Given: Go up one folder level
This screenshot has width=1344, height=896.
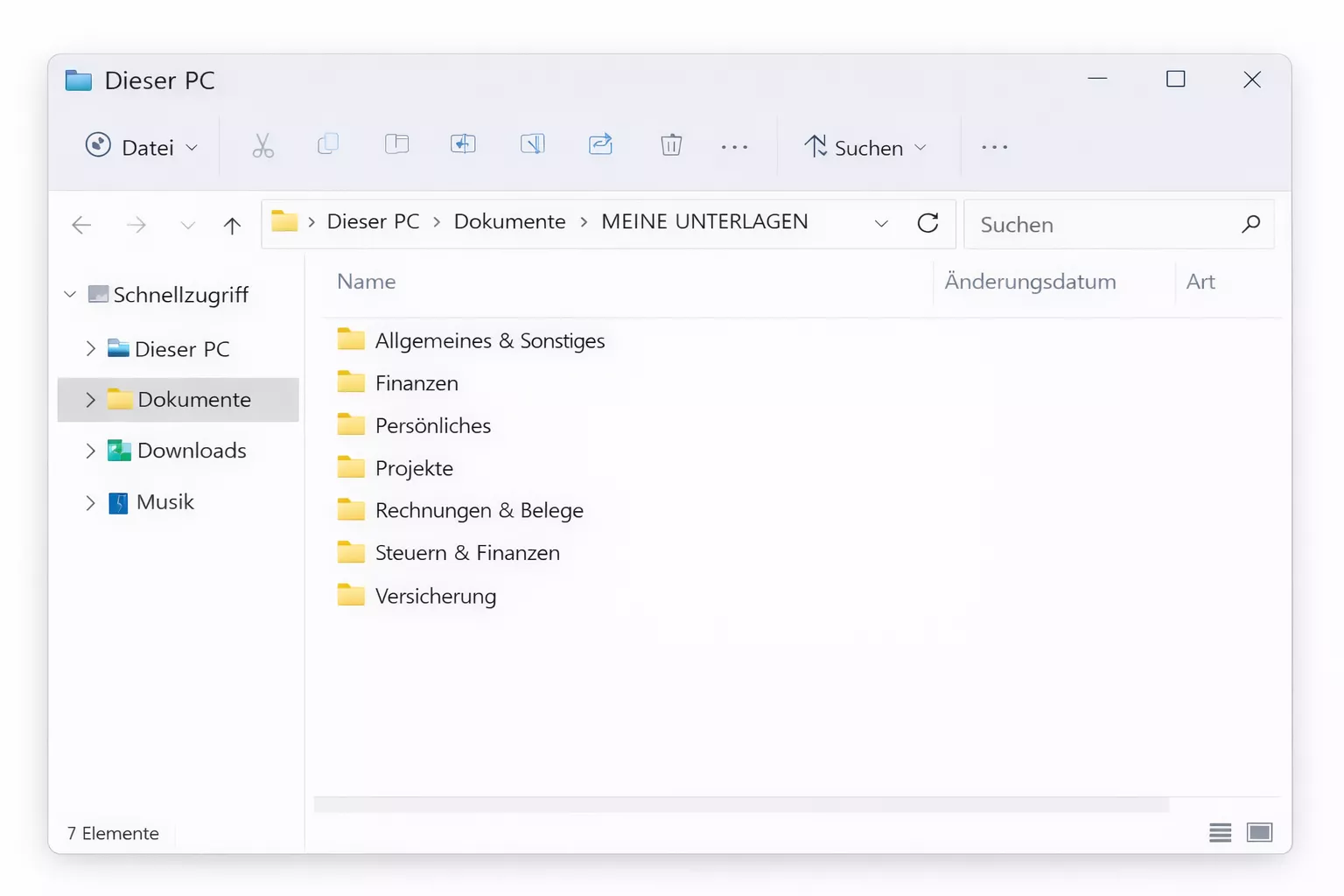Looking at the screenshot, I should 231,225.
